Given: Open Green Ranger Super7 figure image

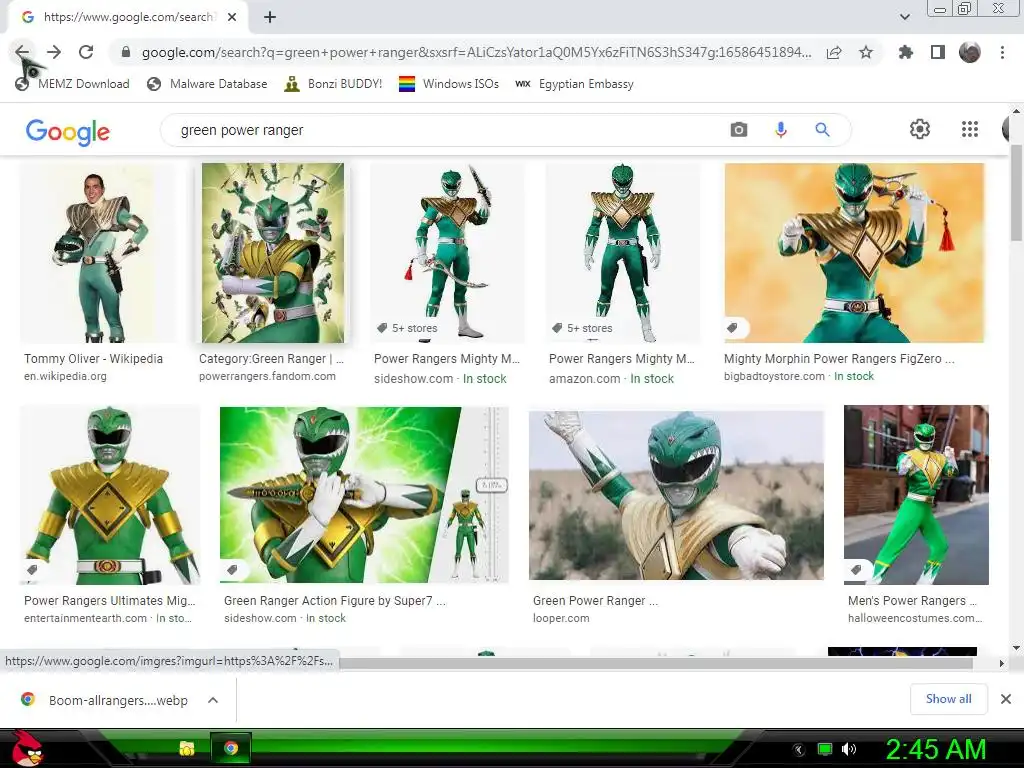Looking at the screenshot, I should [364, 494].
